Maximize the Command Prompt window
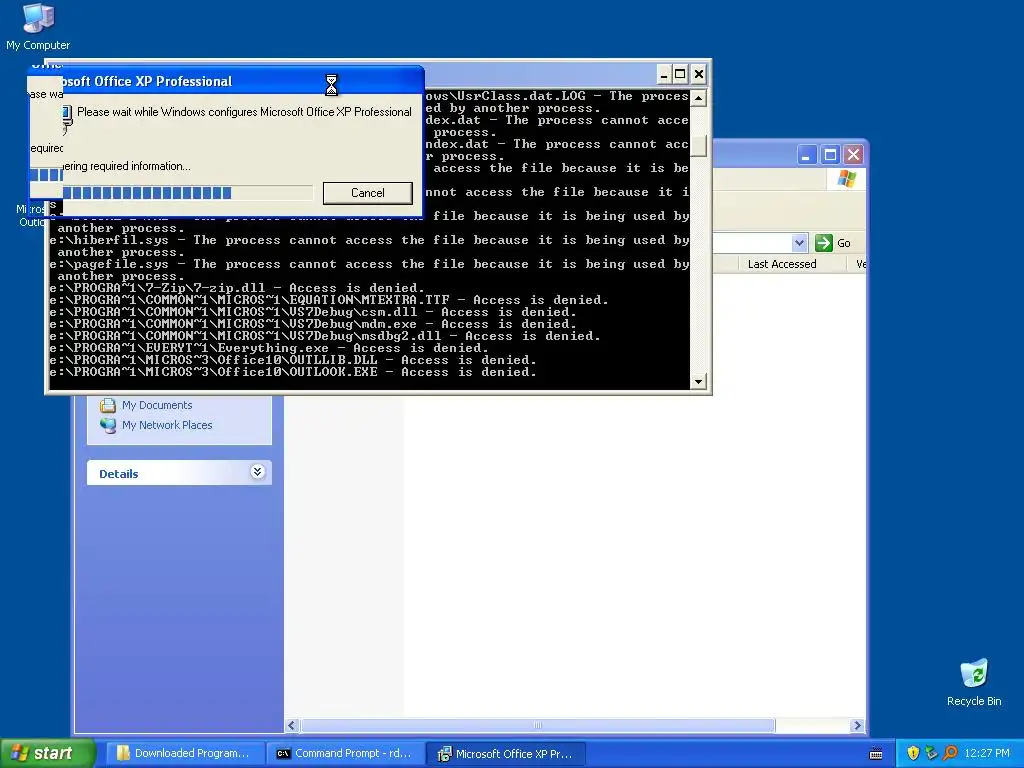1024x768 pixels. click(680, 74)
